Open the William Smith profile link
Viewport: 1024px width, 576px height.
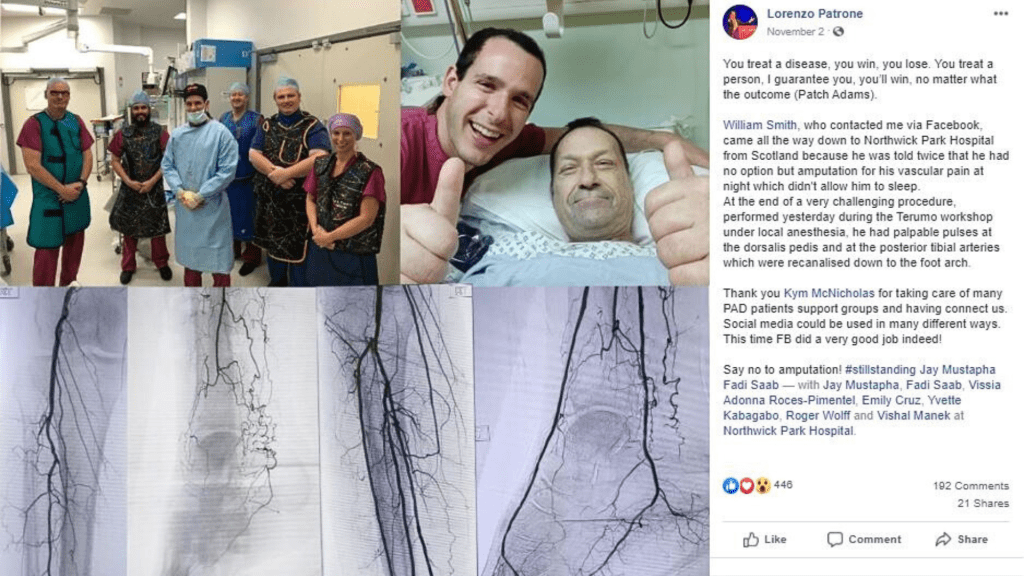tap(760, 125)
